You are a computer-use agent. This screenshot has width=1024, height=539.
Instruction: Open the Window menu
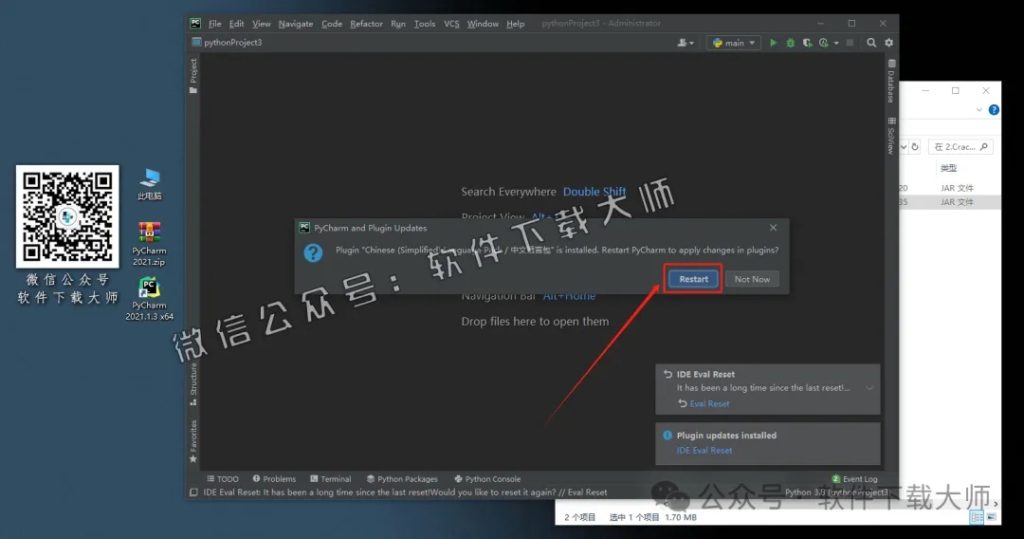(483, 24)
